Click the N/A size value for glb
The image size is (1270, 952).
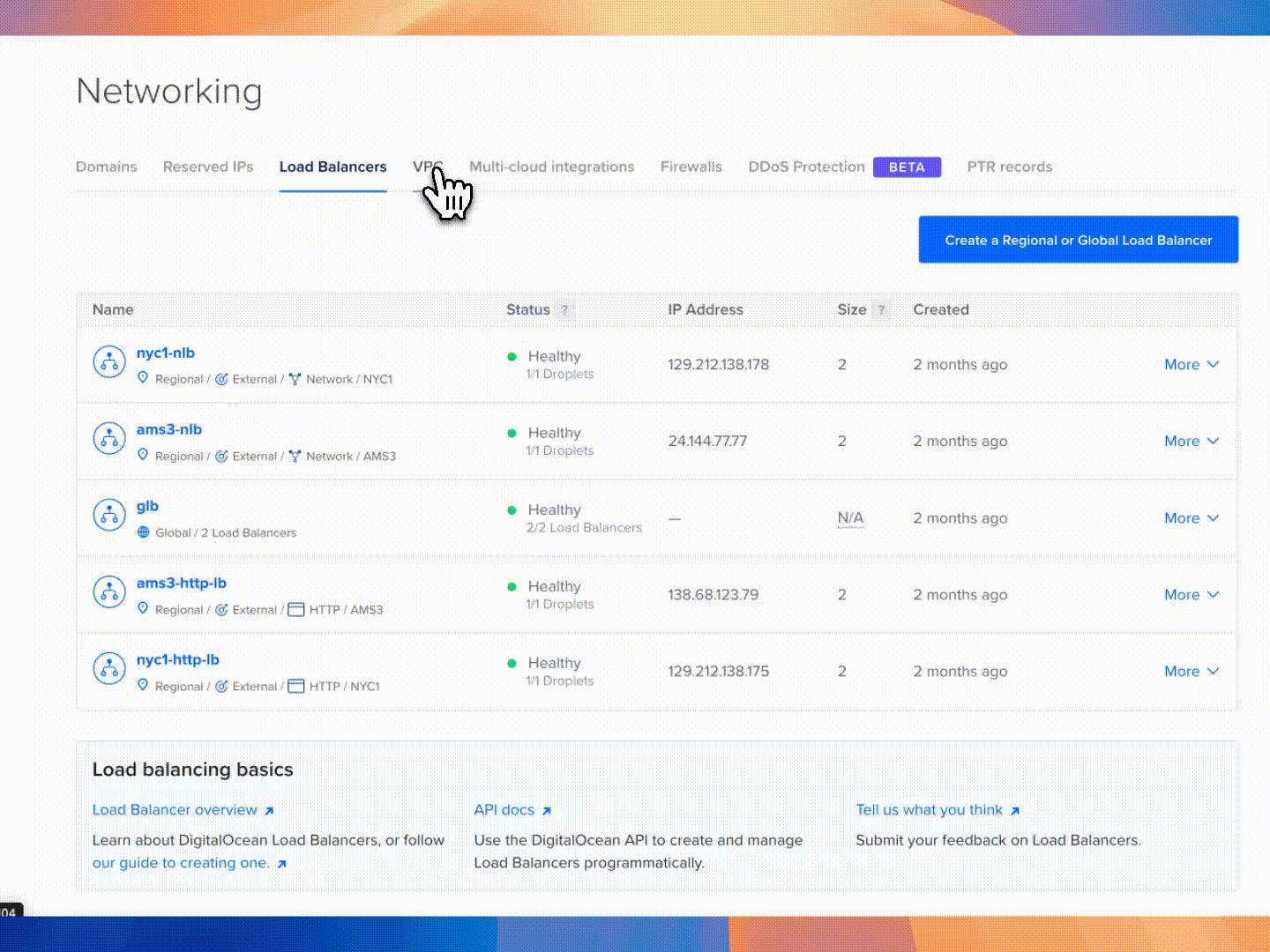850,518
